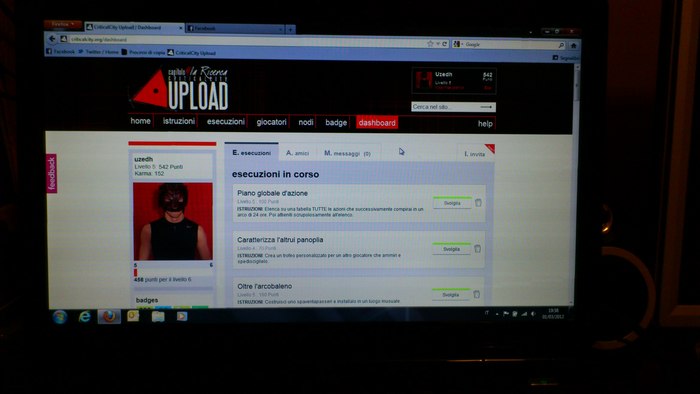The image size is (700, 394).
Task: Open badge in the navigation bar
Action: click(x=336, y=123)
